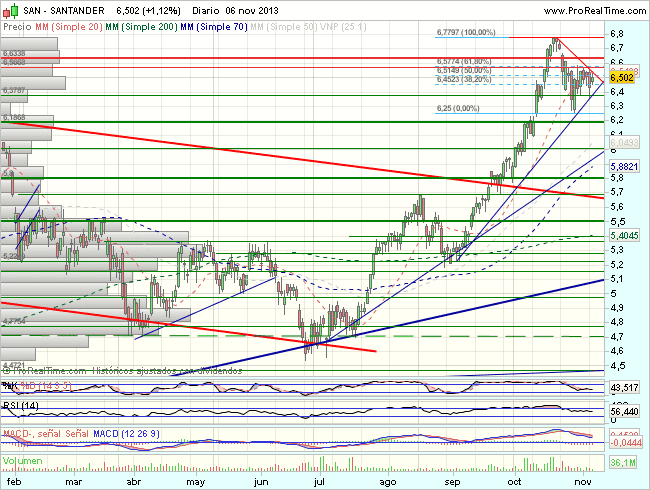
Task: Click the %K %D (14 3 5) stochastic label
Action: [37, 386]
